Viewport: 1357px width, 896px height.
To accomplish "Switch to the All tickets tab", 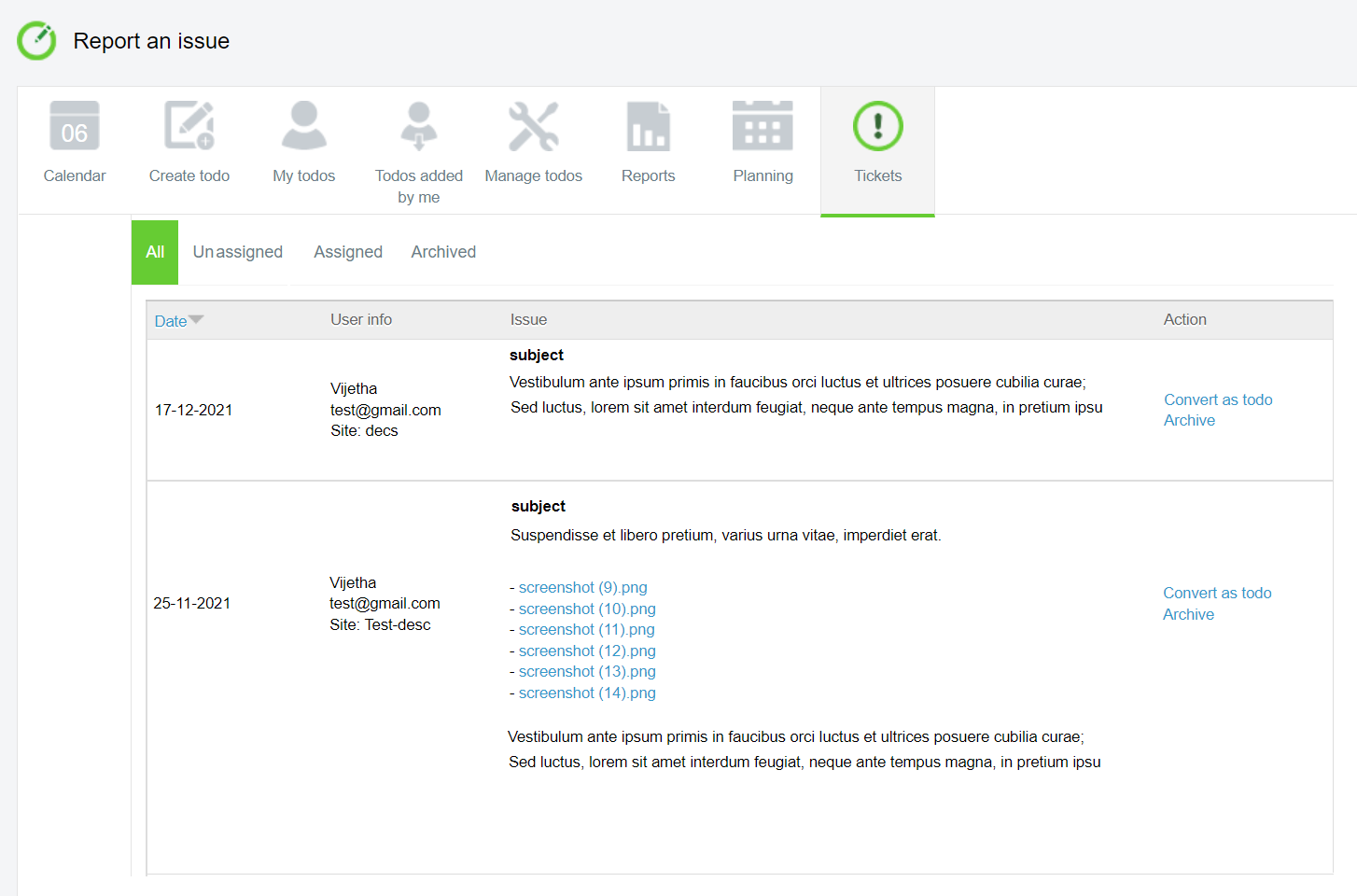I will (155, 252).
